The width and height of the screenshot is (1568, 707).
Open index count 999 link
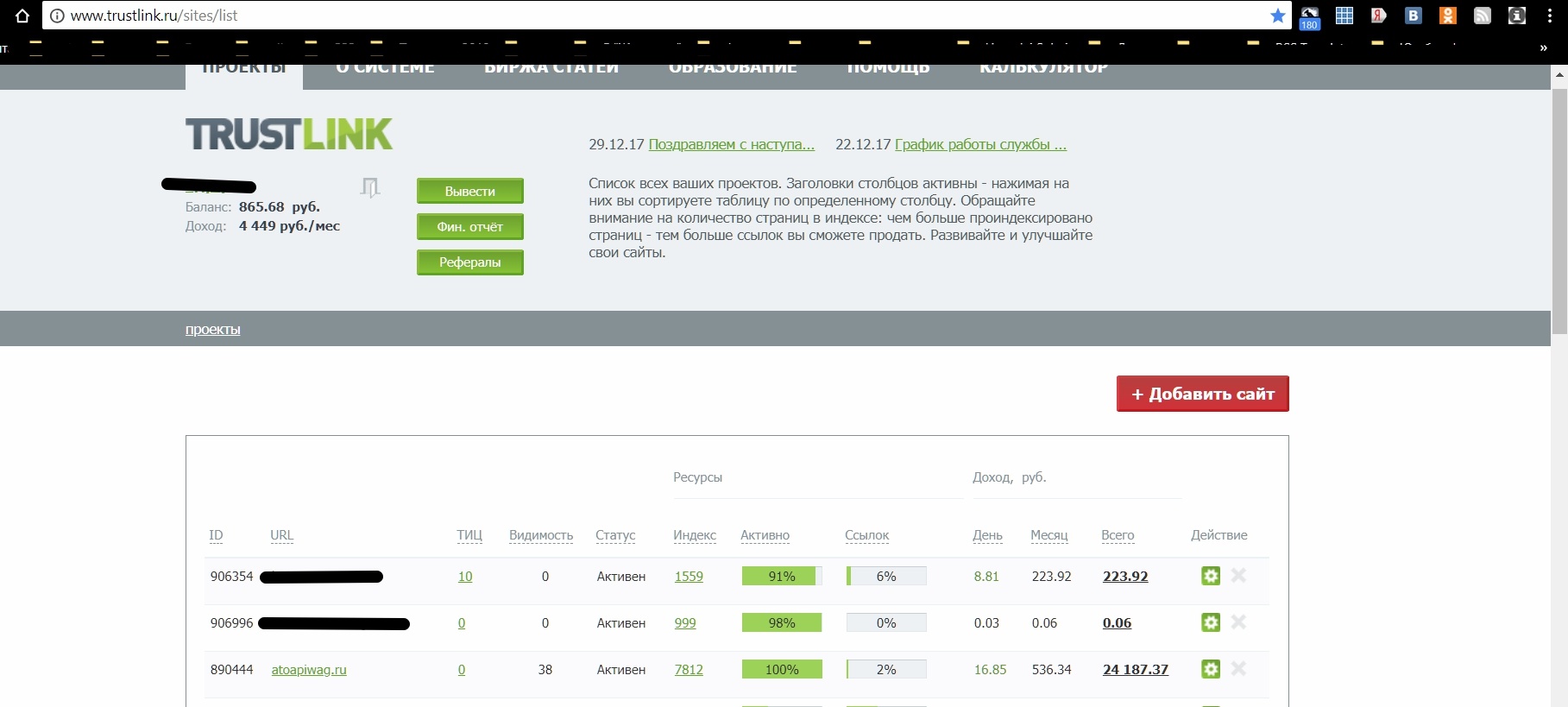coord(685,622)
